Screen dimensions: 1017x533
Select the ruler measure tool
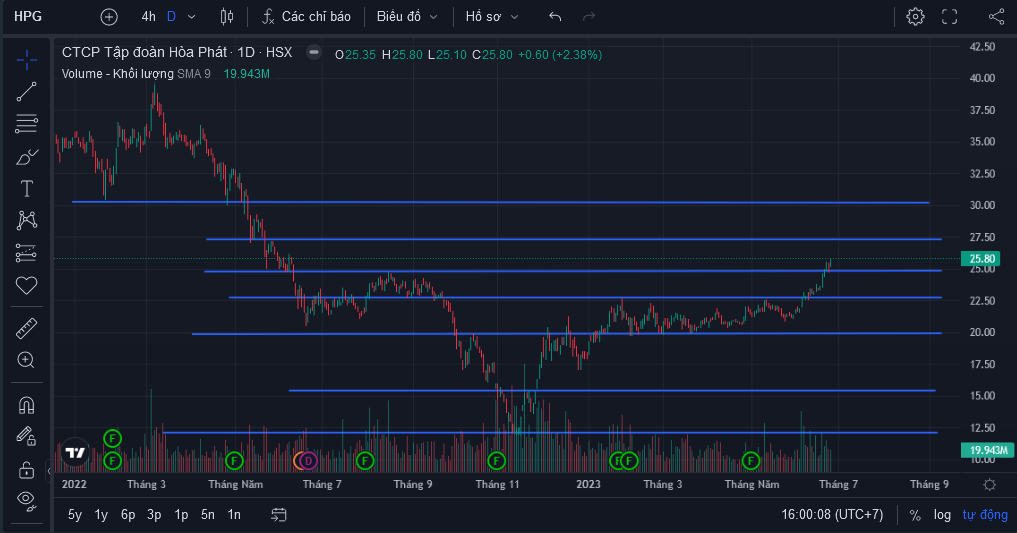[27, 329]
